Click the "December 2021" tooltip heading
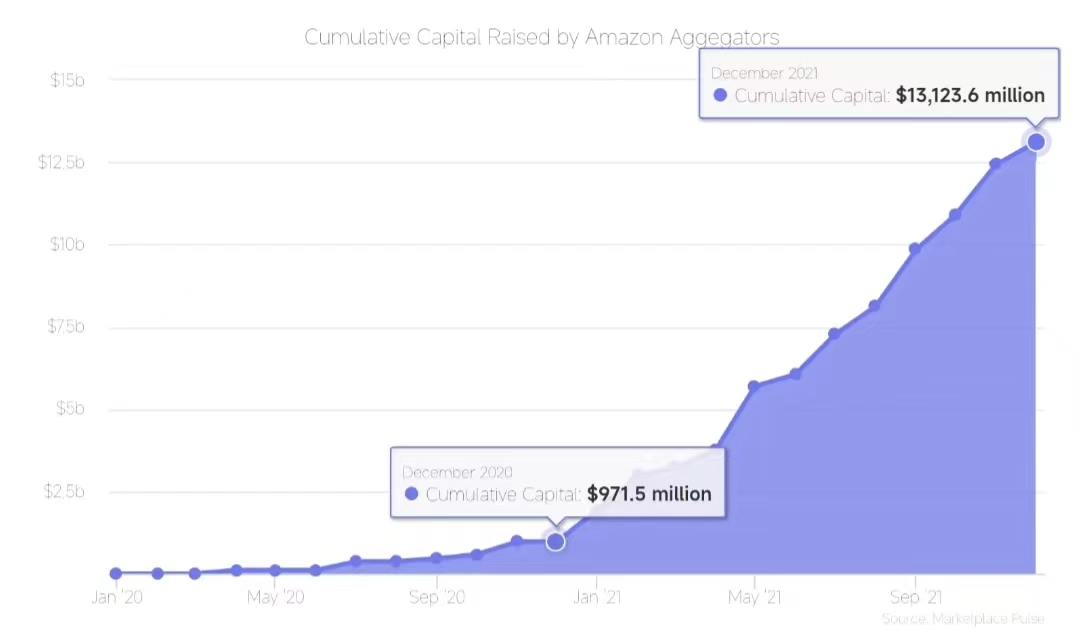 tap(764, 73)
